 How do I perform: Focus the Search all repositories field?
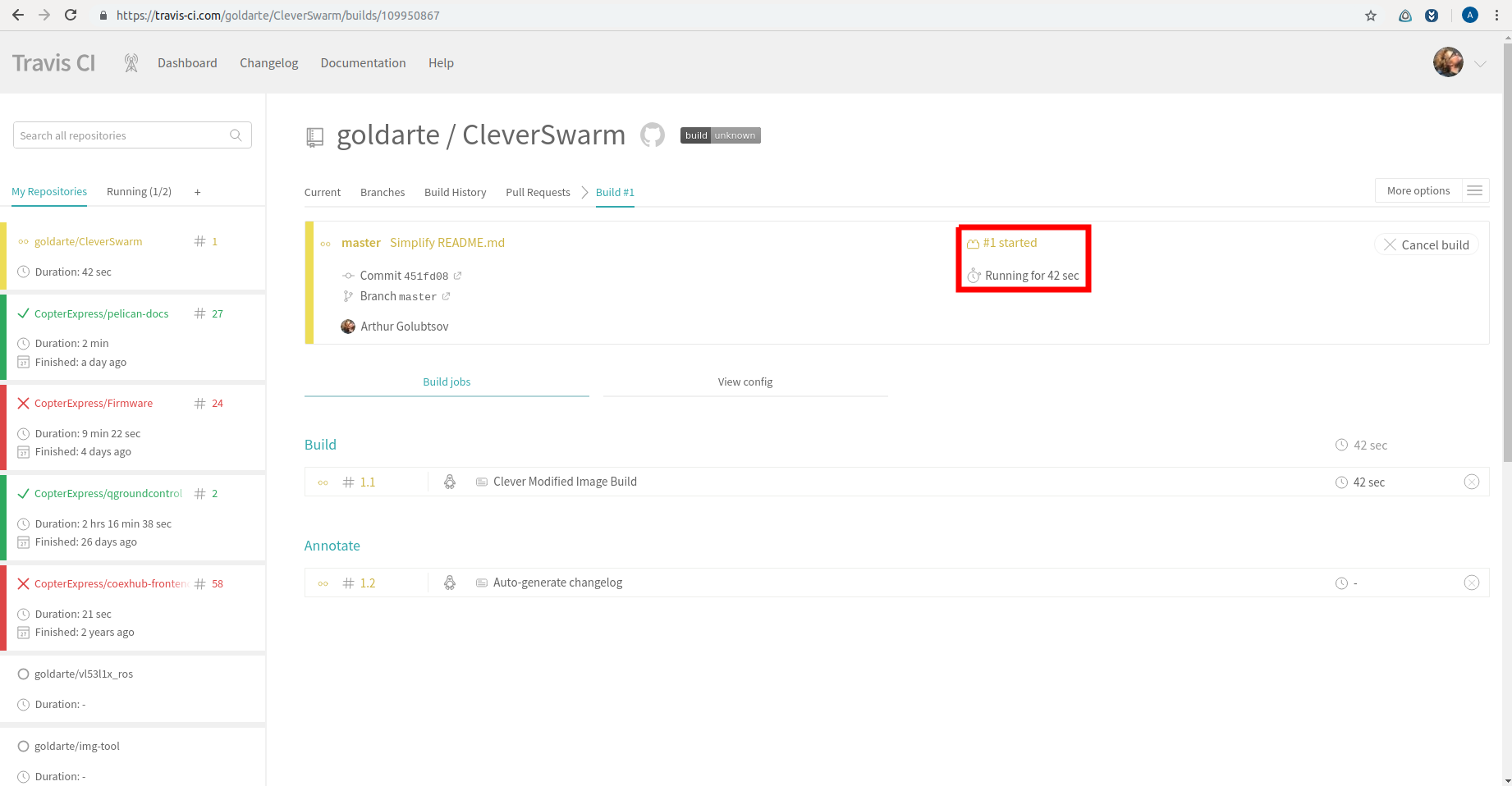pyautogui.click(x=121, y=135)
